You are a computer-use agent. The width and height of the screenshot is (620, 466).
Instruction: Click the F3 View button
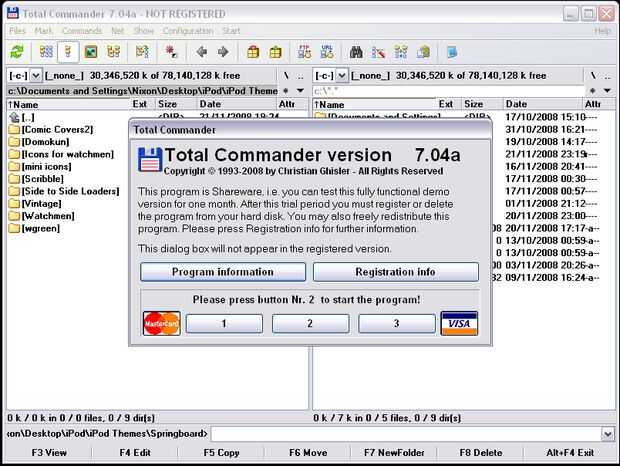[49, 453]
